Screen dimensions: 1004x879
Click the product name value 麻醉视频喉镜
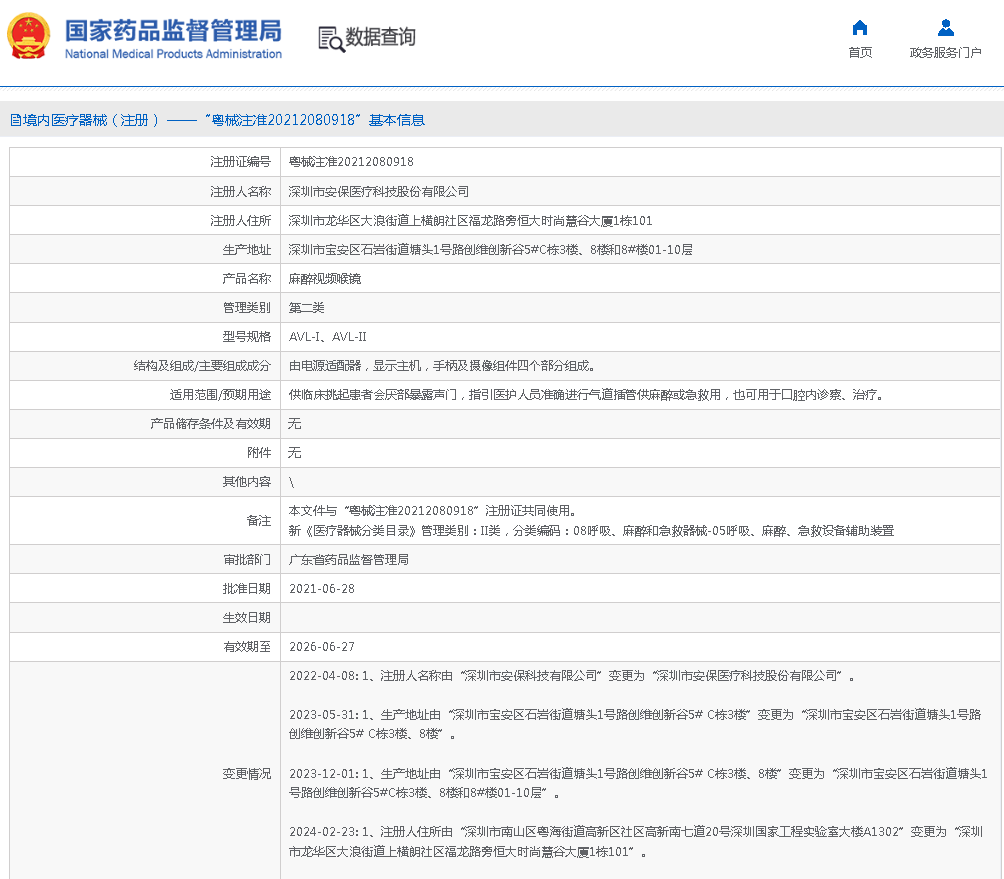(x=325, y=279)
